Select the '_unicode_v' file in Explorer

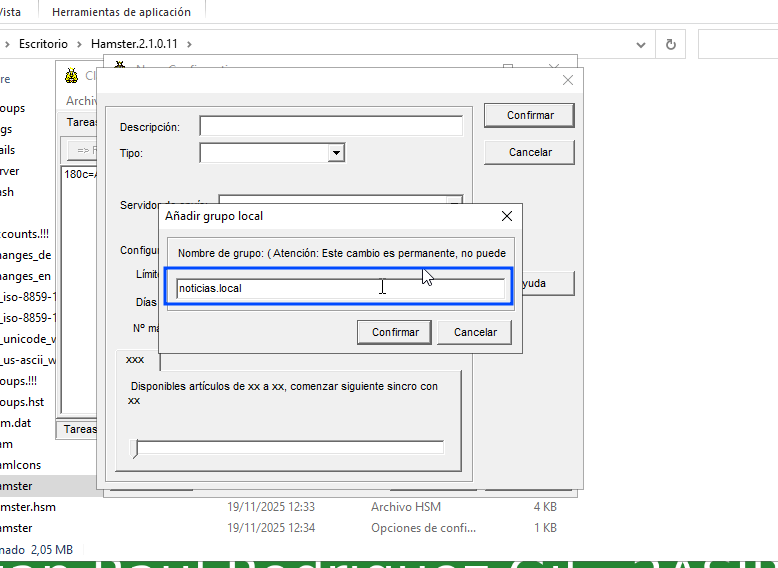pos(28,339)
